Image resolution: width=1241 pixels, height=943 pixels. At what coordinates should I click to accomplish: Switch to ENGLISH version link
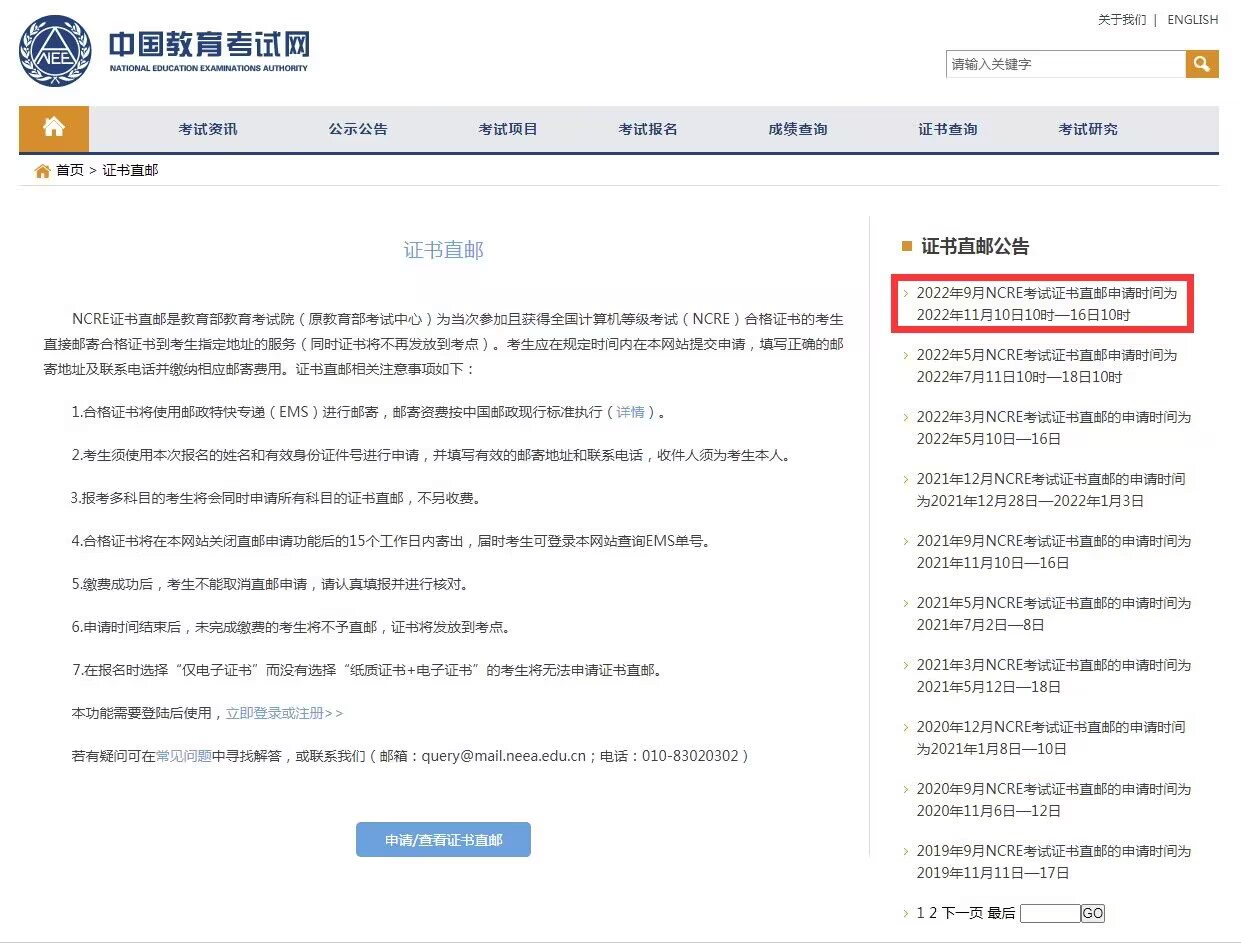[x=1192, y=19]
